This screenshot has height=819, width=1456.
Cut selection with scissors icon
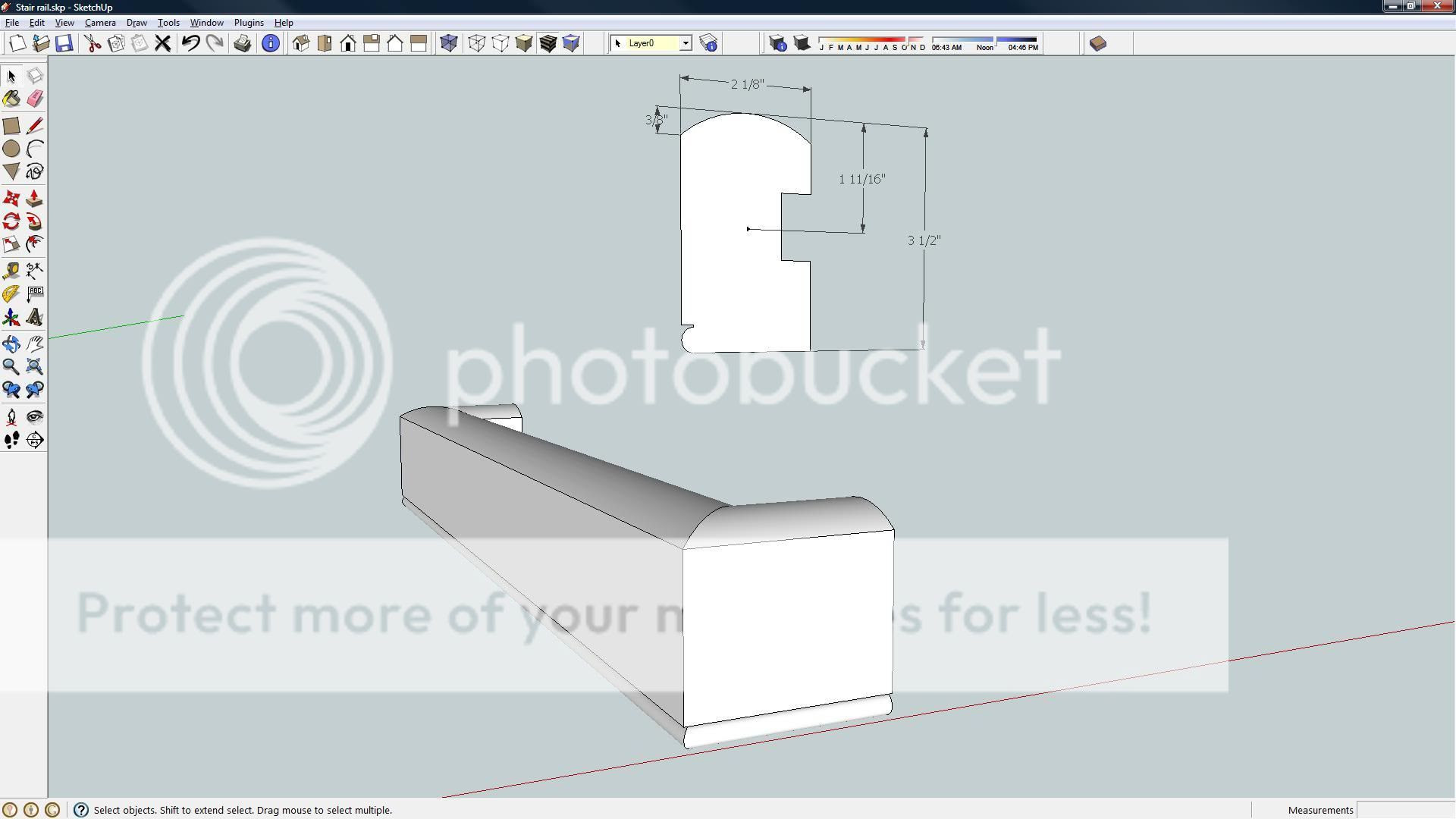(93, 43)
